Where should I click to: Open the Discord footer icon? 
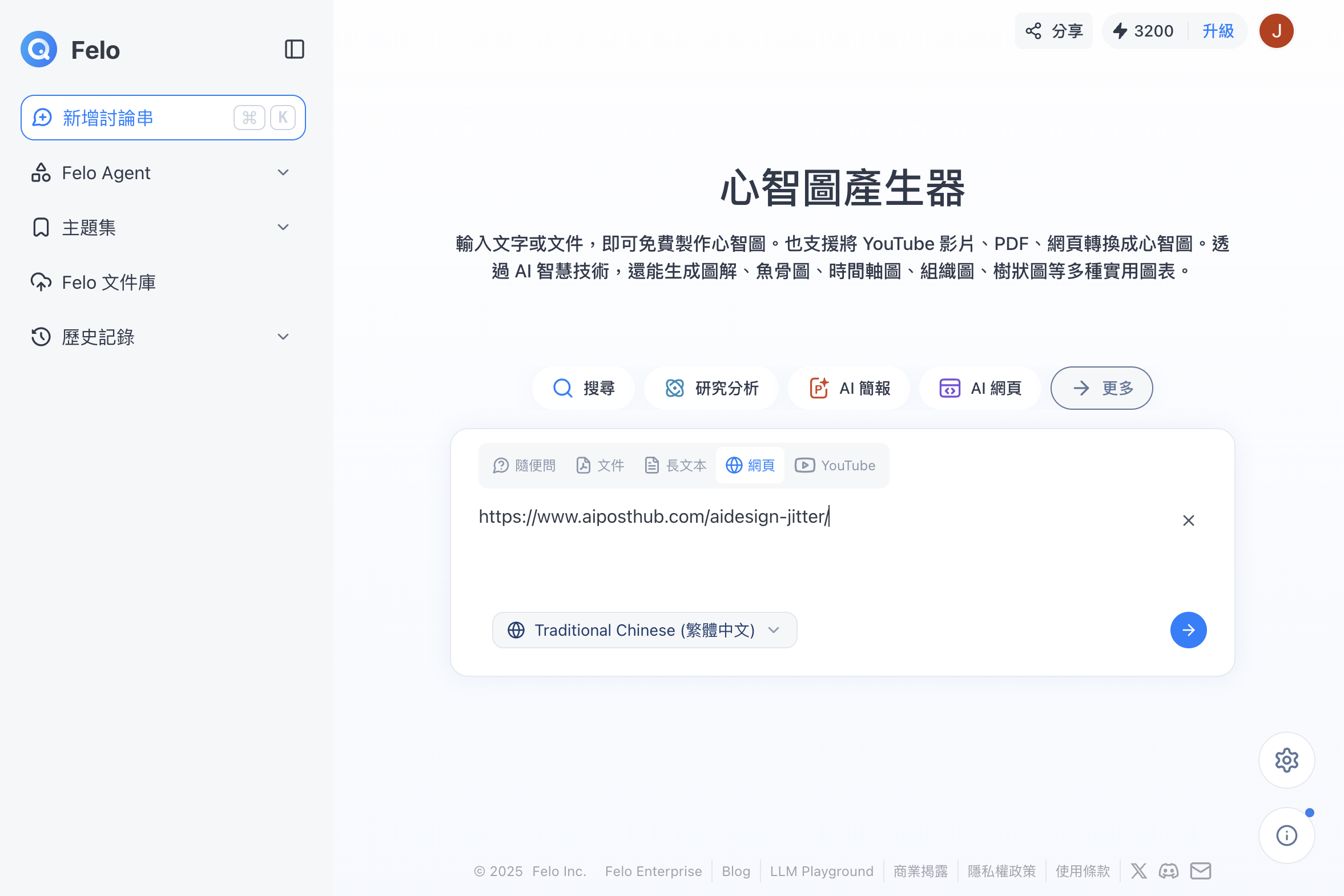point(1168,871)
